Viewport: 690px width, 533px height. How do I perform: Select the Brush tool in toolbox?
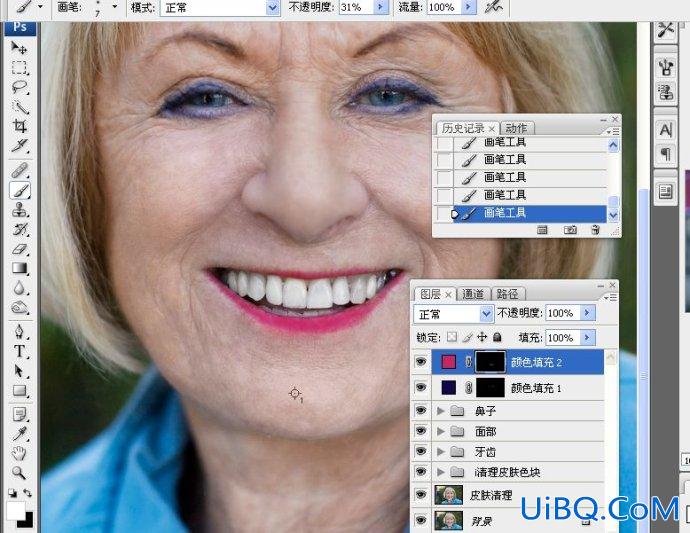pyautogui.click(x=20, y=191)
